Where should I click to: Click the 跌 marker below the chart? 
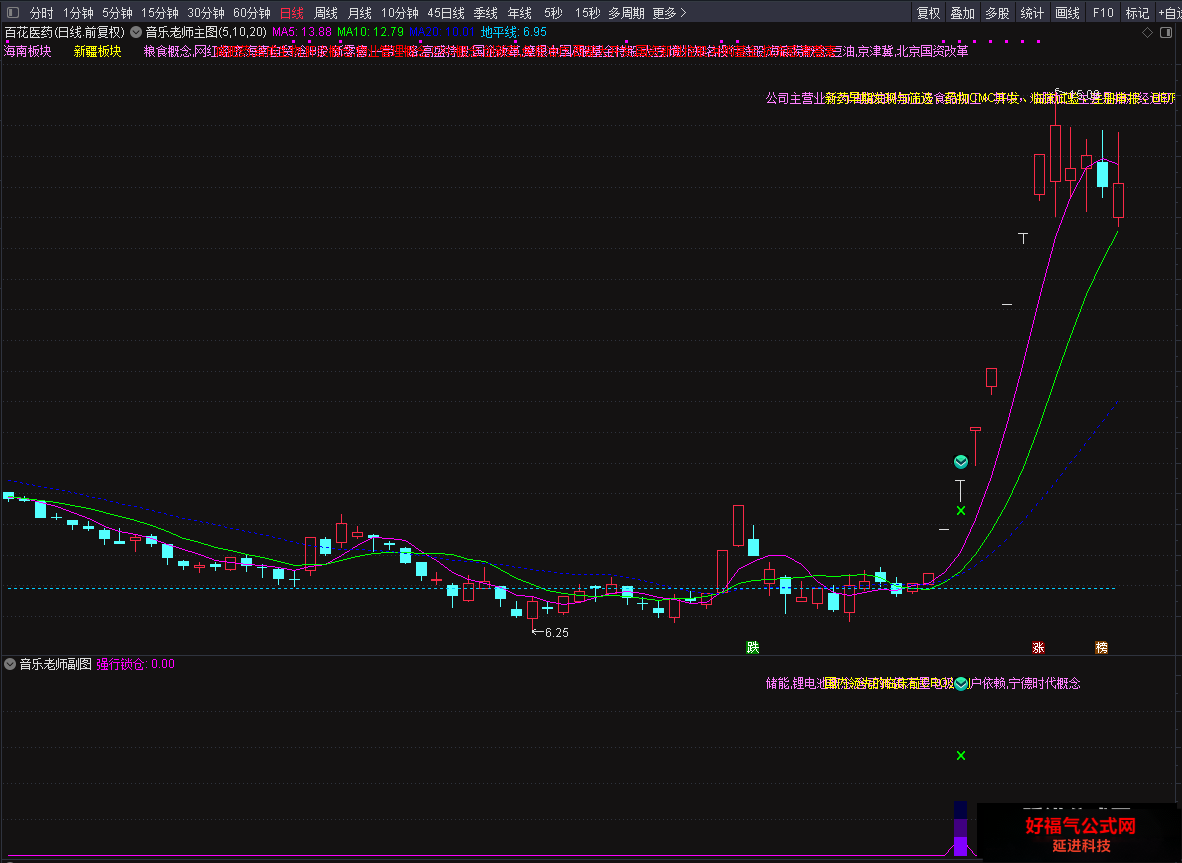point(752,647)
